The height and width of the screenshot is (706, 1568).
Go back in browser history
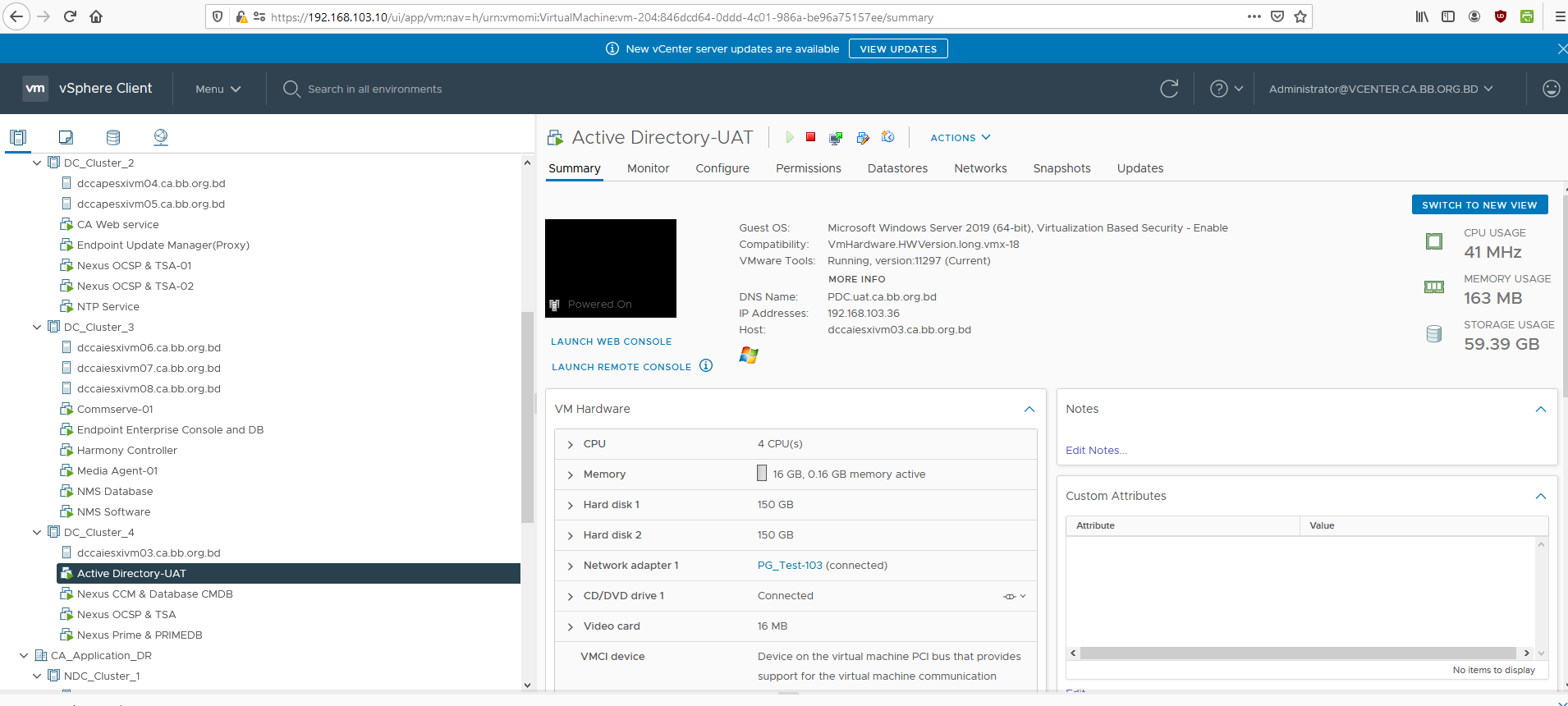(x=16, y=16)
